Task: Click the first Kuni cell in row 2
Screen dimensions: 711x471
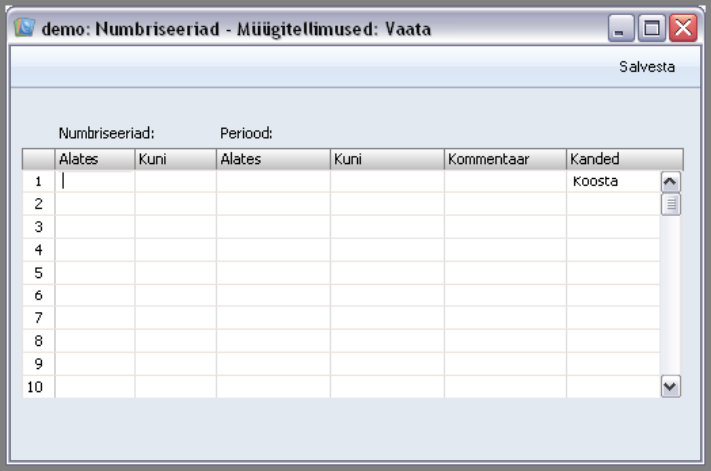Action: 175,204
